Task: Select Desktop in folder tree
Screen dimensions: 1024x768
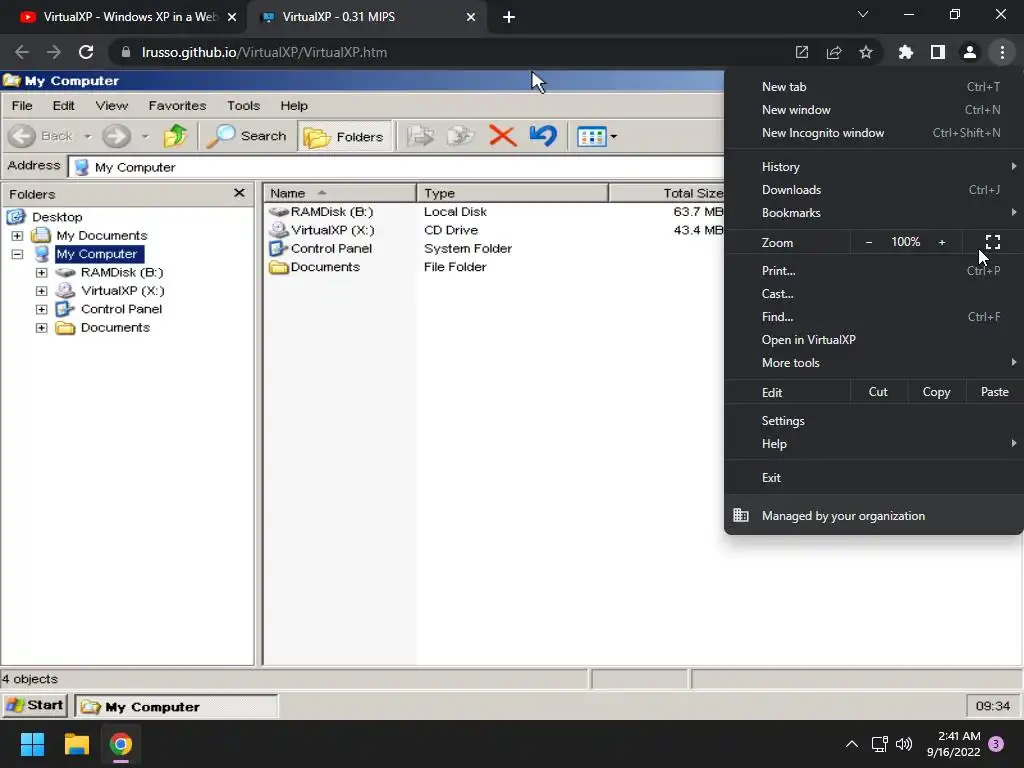Action: 57,217
